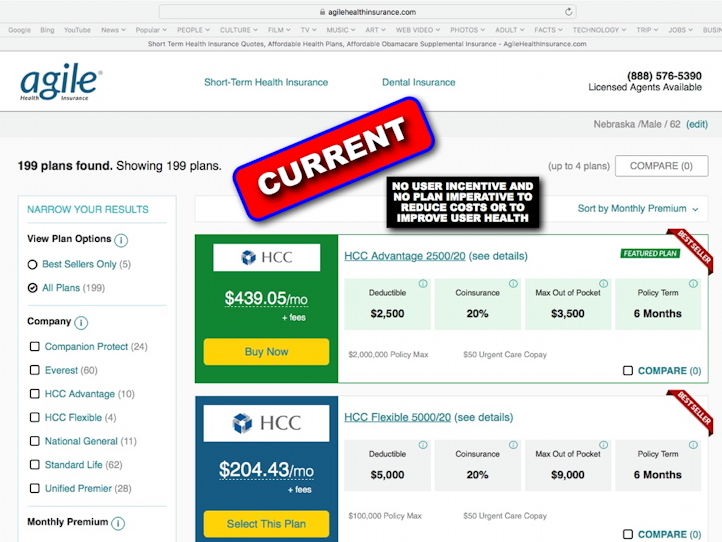Check the National General company filter
The width and height of the screenshot is (722, 542).
point(35,441)
